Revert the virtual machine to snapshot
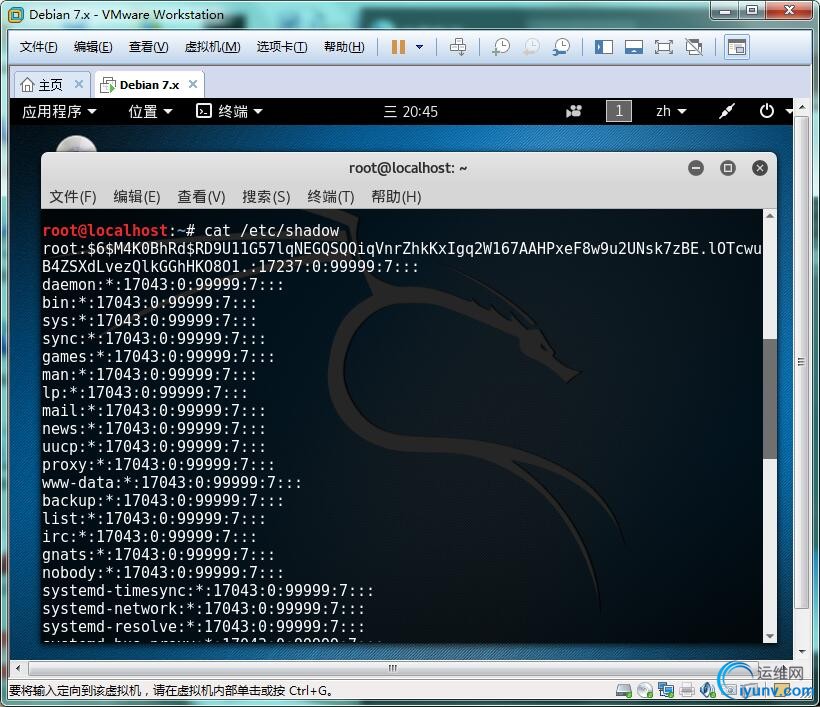This screenshot has width=820, height=707. (x=531, y=47)
